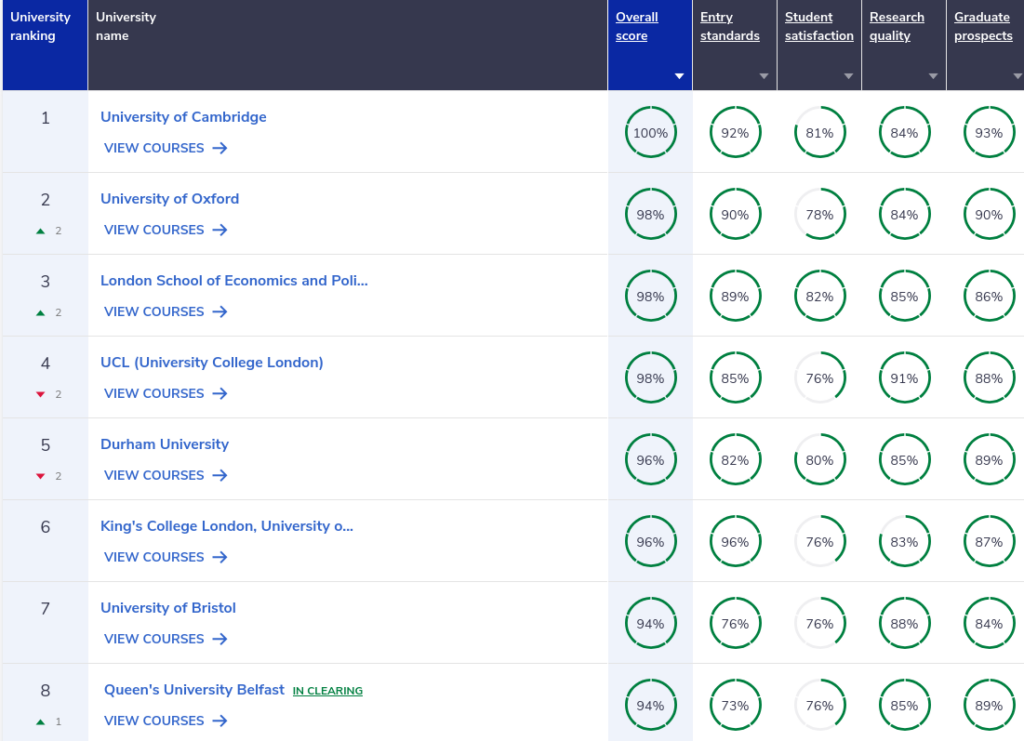Click green up-arrow rank change for LSE
The image size is (1024, 741).
(x=40, y=313)
